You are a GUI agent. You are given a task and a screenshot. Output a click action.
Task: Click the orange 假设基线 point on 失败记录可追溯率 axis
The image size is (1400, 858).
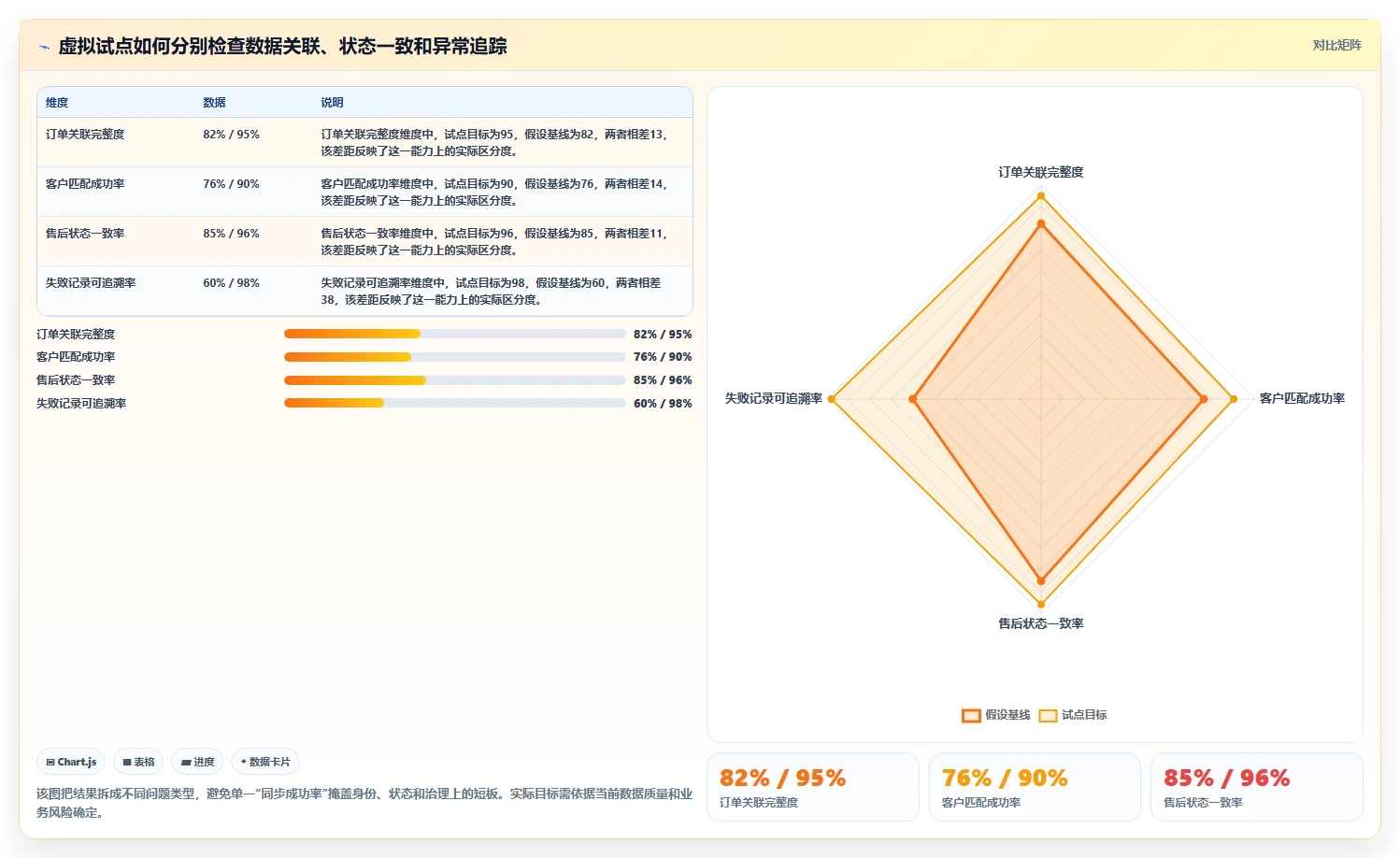912,399
